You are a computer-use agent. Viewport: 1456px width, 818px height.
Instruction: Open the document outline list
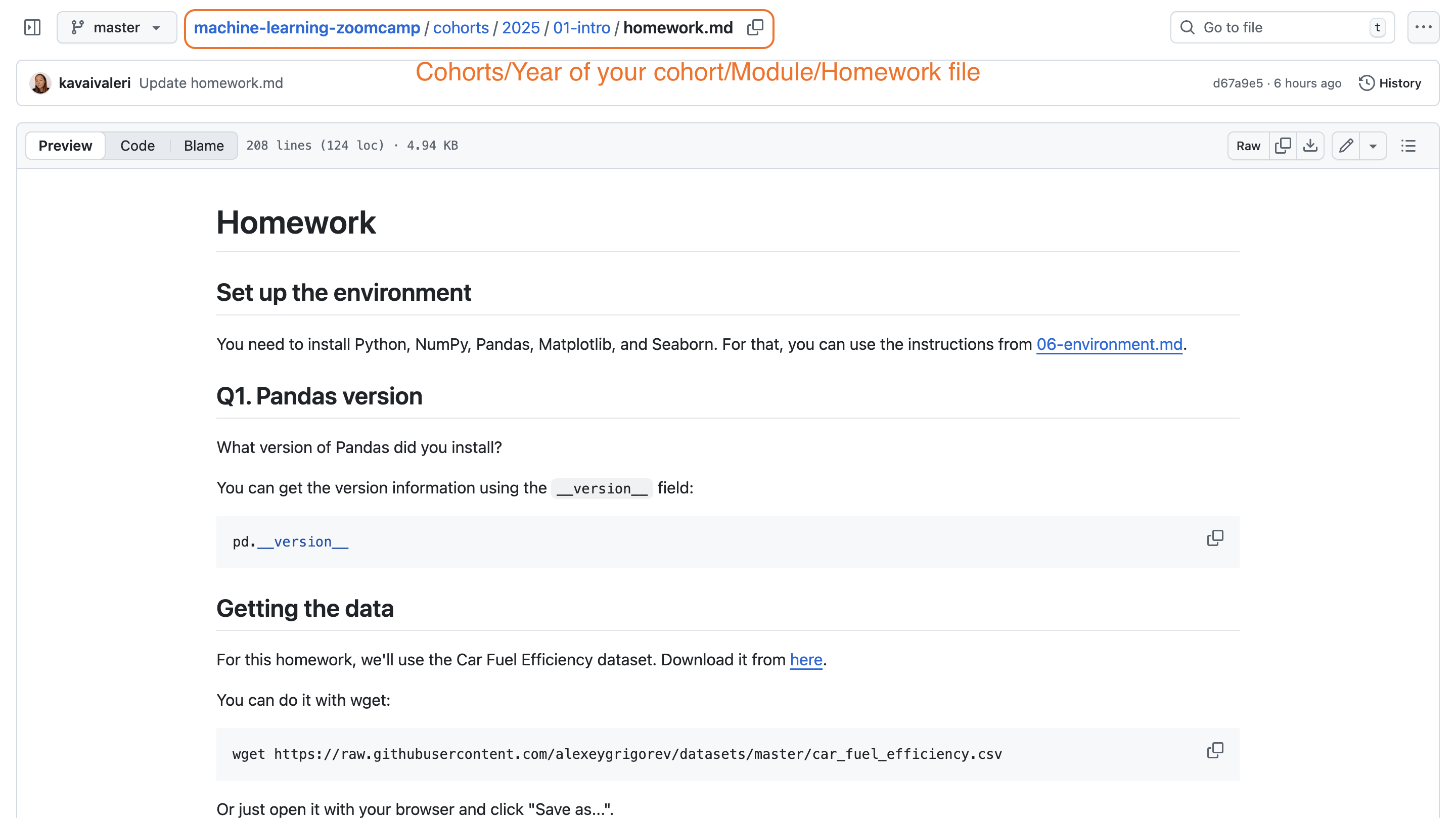point(1408,145)
